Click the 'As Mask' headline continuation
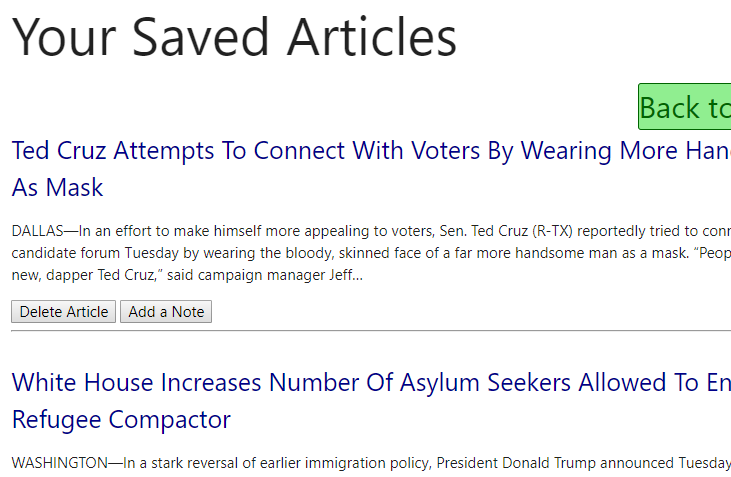Screen dimensions: 731x477 tap(57, 187)
